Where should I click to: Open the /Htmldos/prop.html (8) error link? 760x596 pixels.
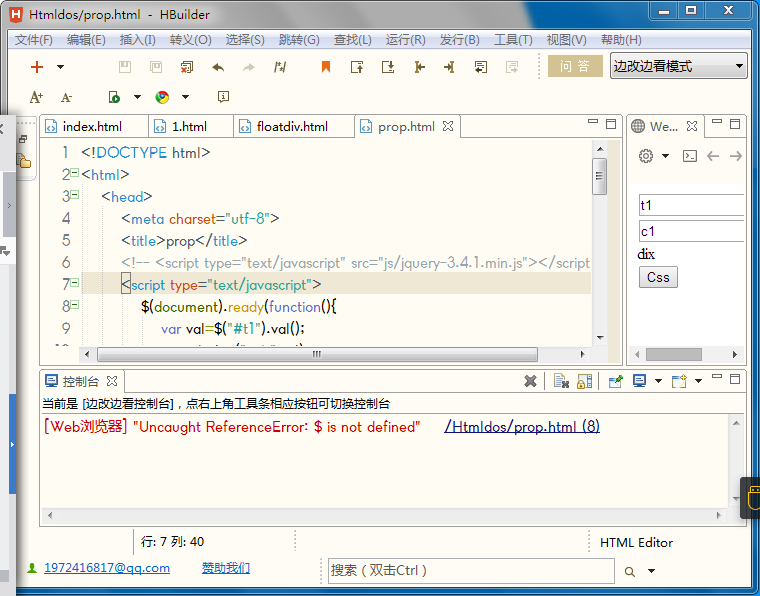pos(522,426)
